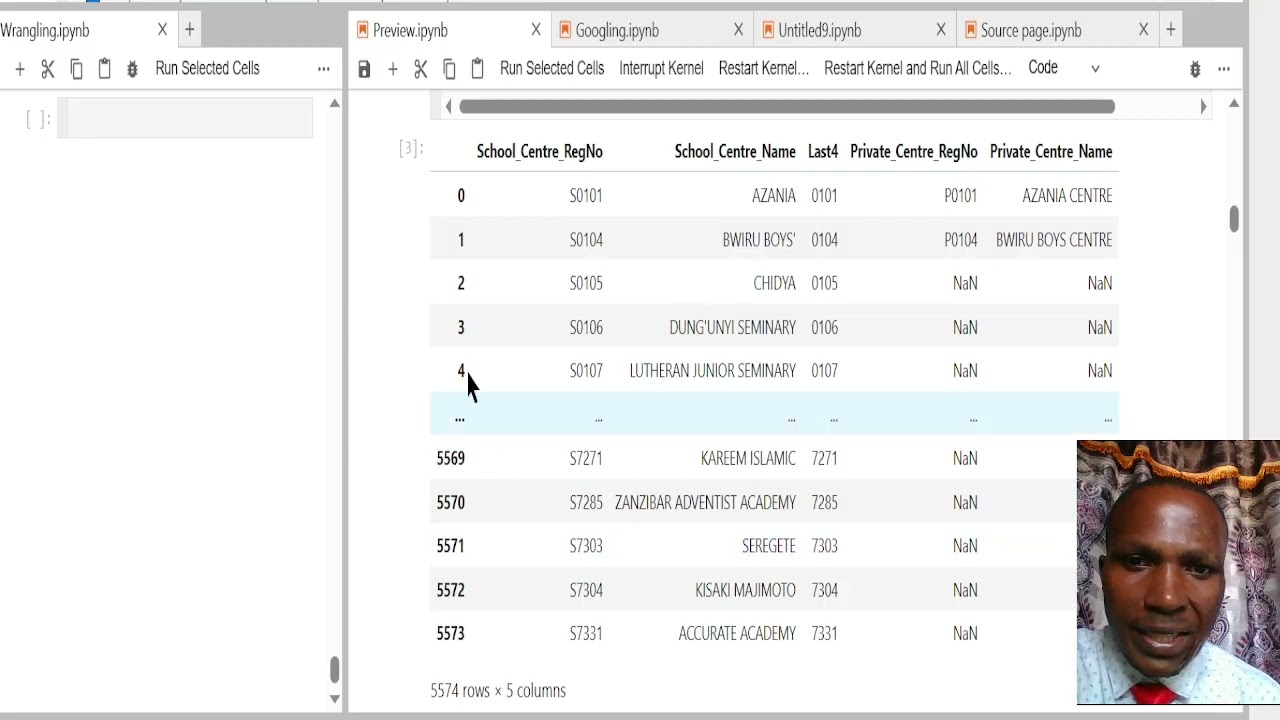Copy selected cells in Preview notebook
The height and width of the screenshot is (720, 1280).
[449, 69]
